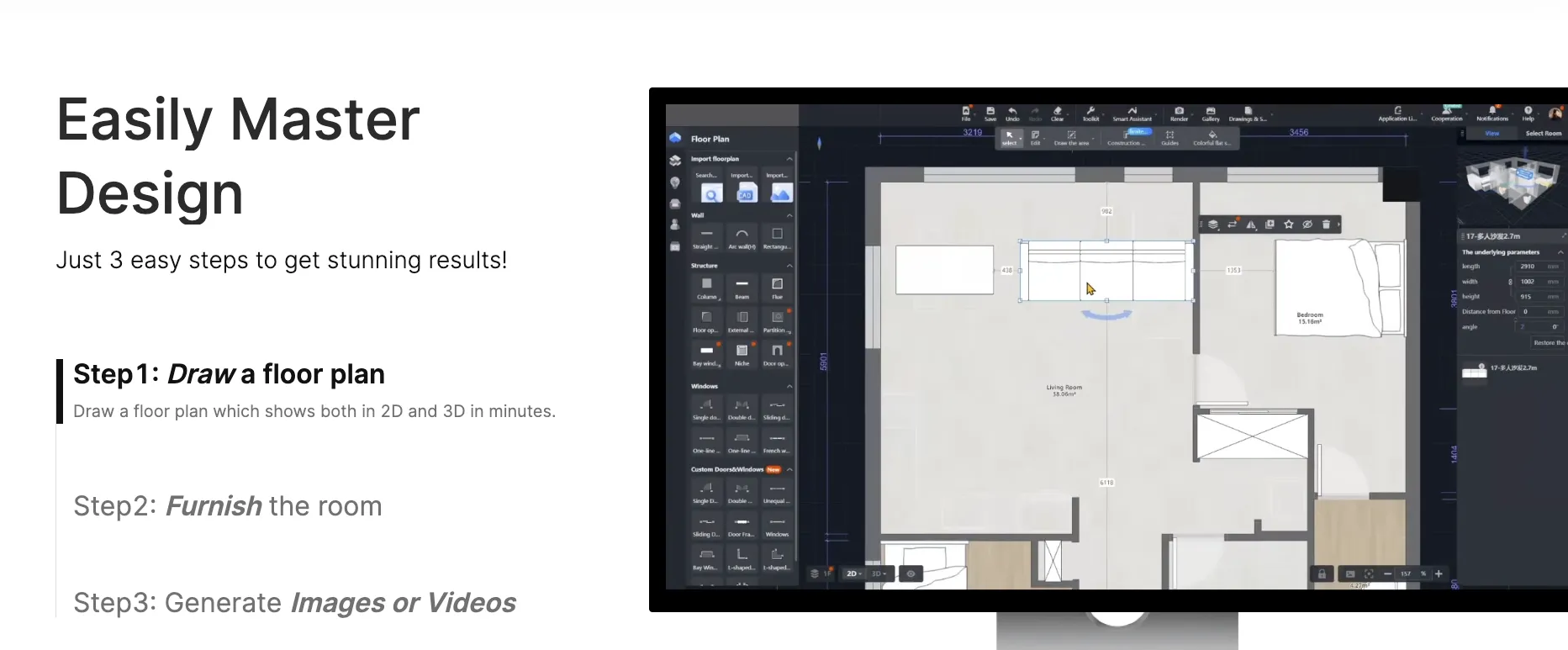1568x650 pixels.
Task: Collapse the Windows section
Action: point(789,386)
